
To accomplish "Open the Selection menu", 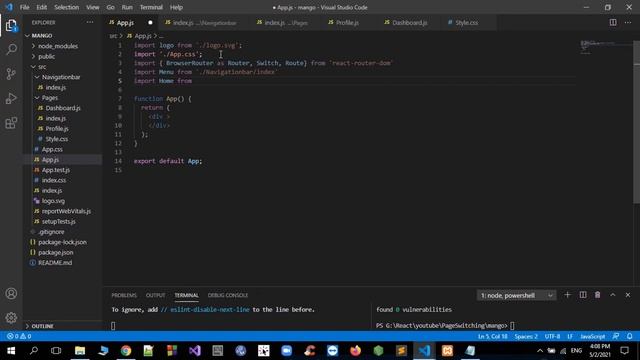I will (x=67, y=7).
